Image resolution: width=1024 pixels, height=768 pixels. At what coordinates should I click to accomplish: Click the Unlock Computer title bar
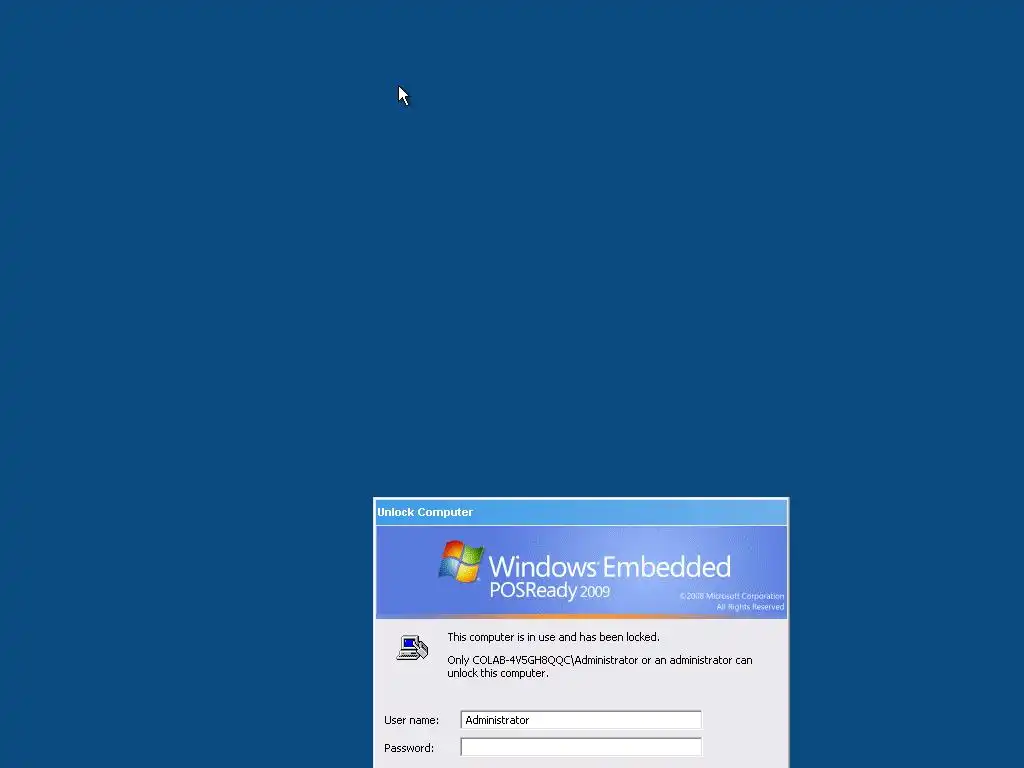click(x=581, y=512)
